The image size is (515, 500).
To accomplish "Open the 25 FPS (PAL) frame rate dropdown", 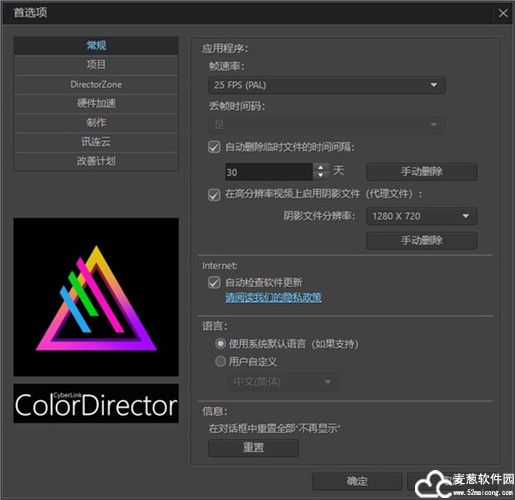I will click(x=327, y=85).
